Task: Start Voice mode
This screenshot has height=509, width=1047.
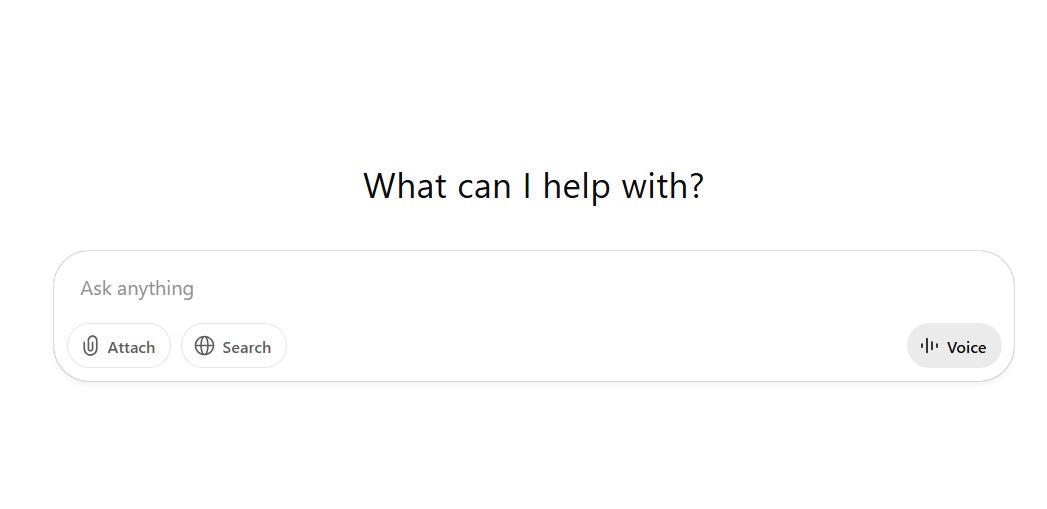Action: pos(953,346)
